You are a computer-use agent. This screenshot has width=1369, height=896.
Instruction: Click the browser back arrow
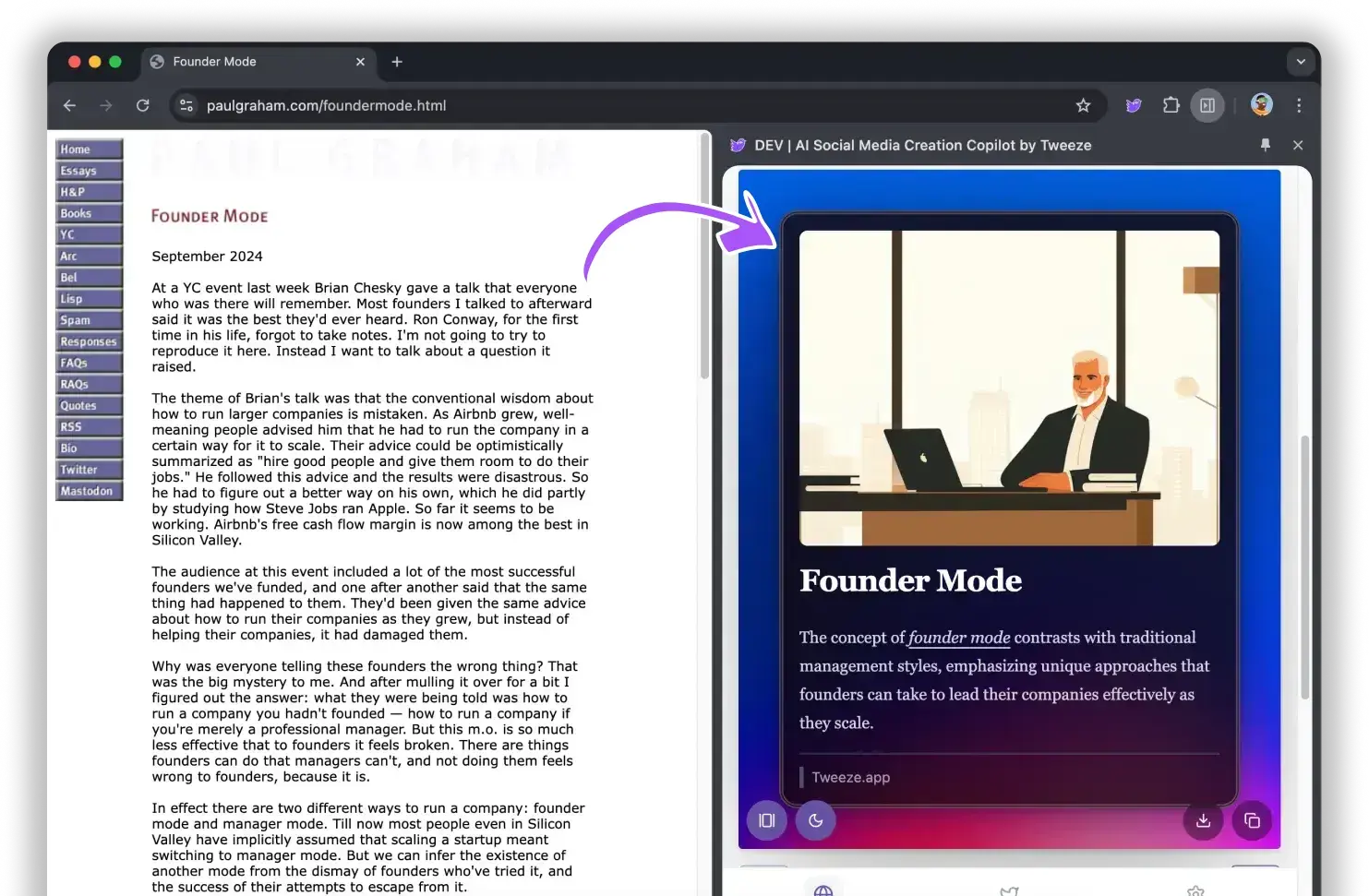click(69, 105)
